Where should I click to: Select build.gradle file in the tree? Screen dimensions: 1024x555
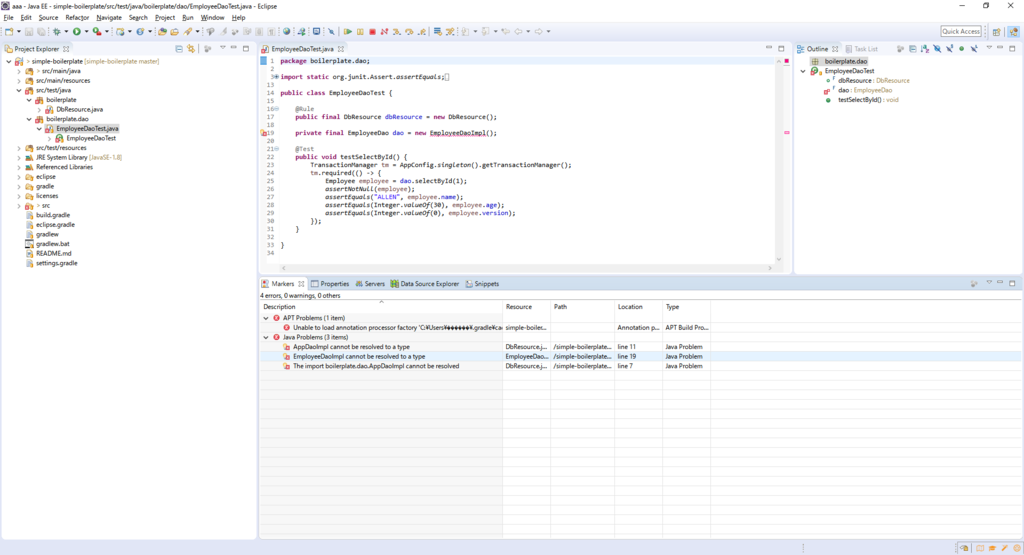pos(52,215)
